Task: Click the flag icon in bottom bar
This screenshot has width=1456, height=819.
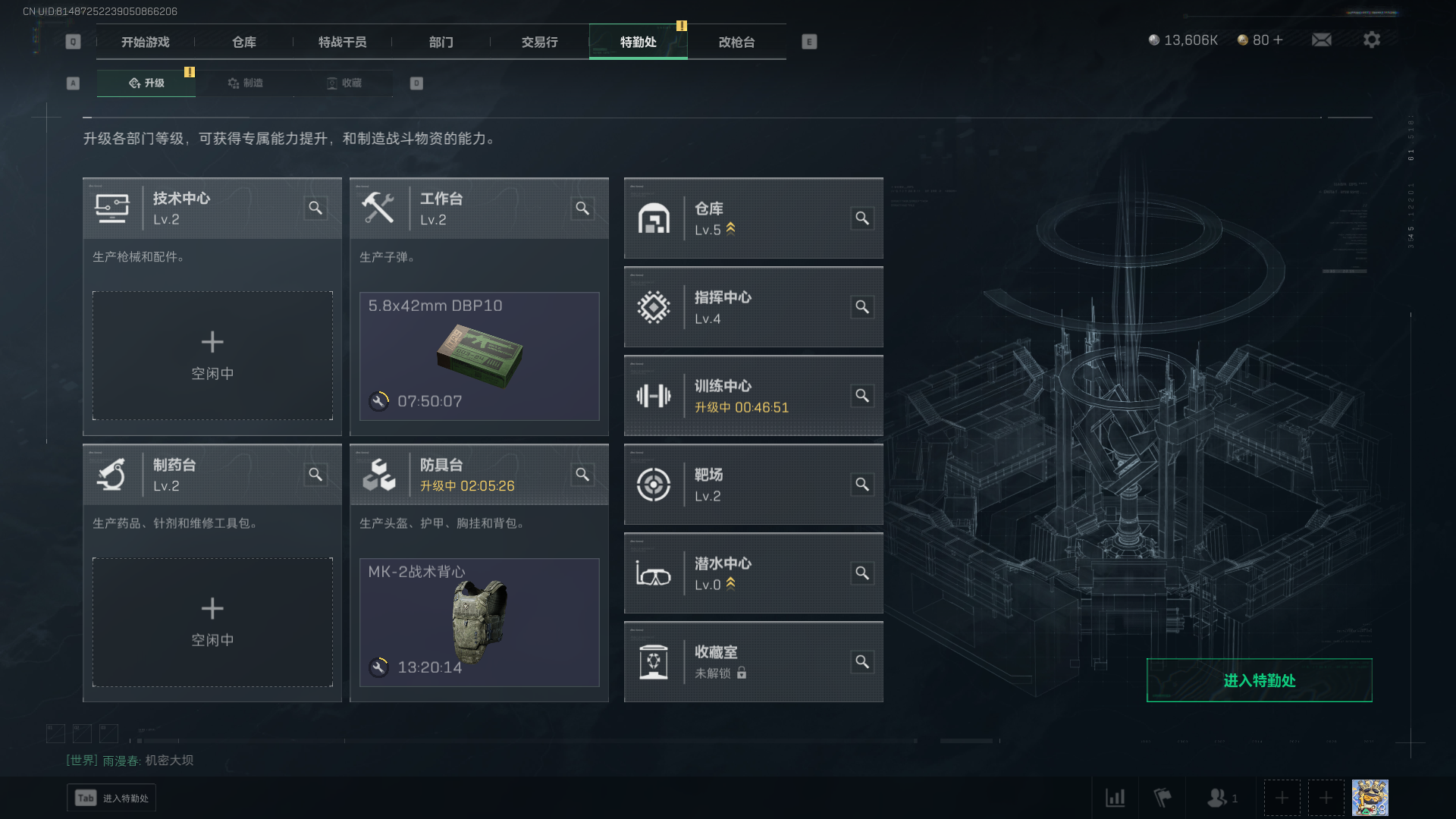Action: (x=1163, y=798)
